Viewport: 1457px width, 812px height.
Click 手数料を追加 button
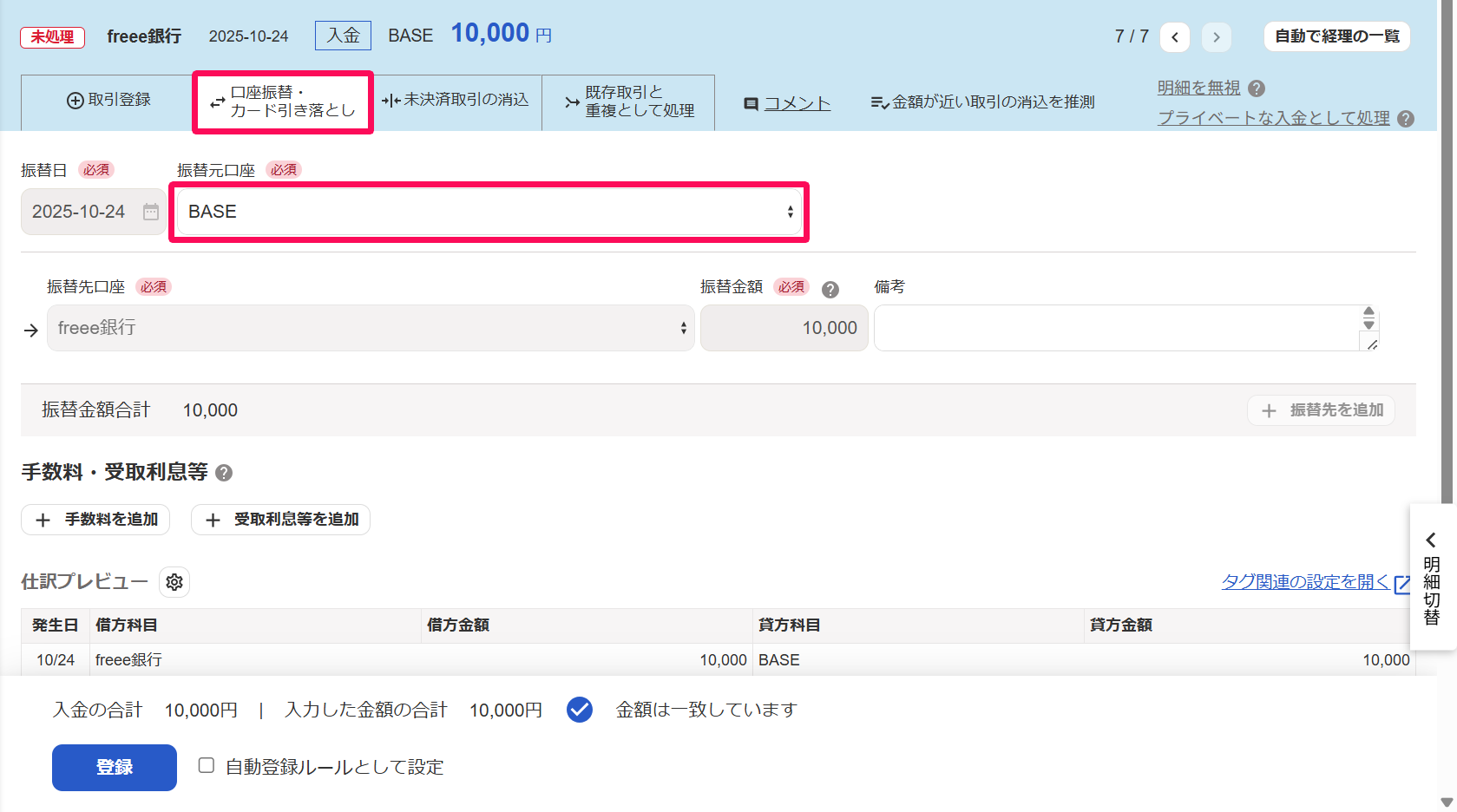point(95,520)
